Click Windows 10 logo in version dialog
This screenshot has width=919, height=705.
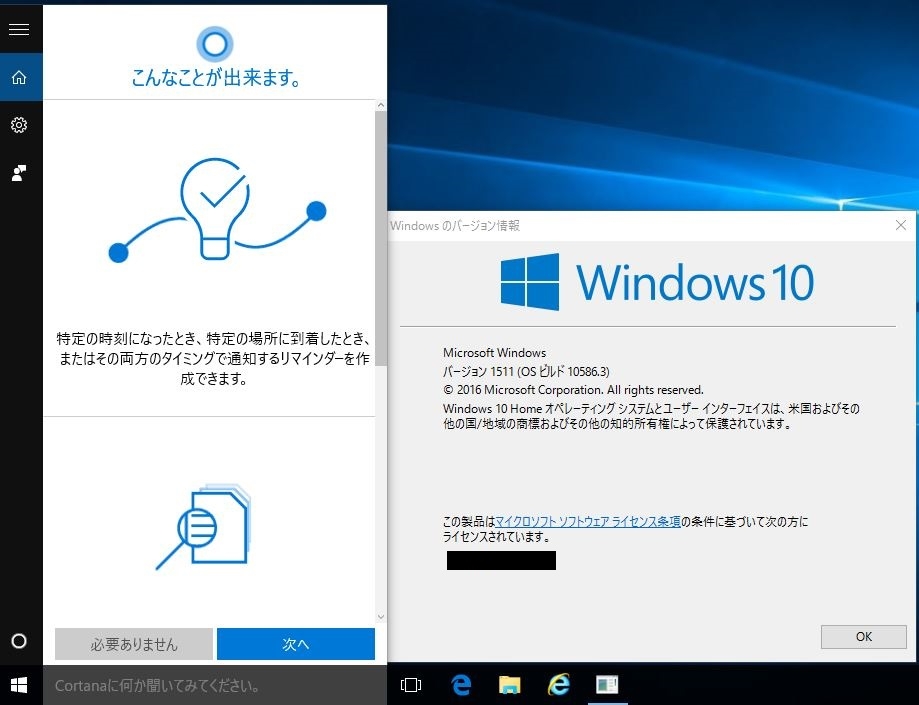pyautogui.click(x=657, y=282)
